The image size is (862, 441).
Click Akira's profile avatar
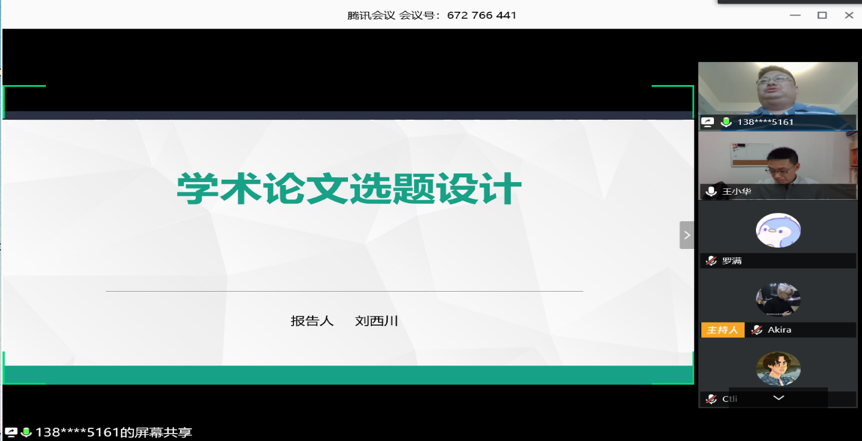pos(778,300)
